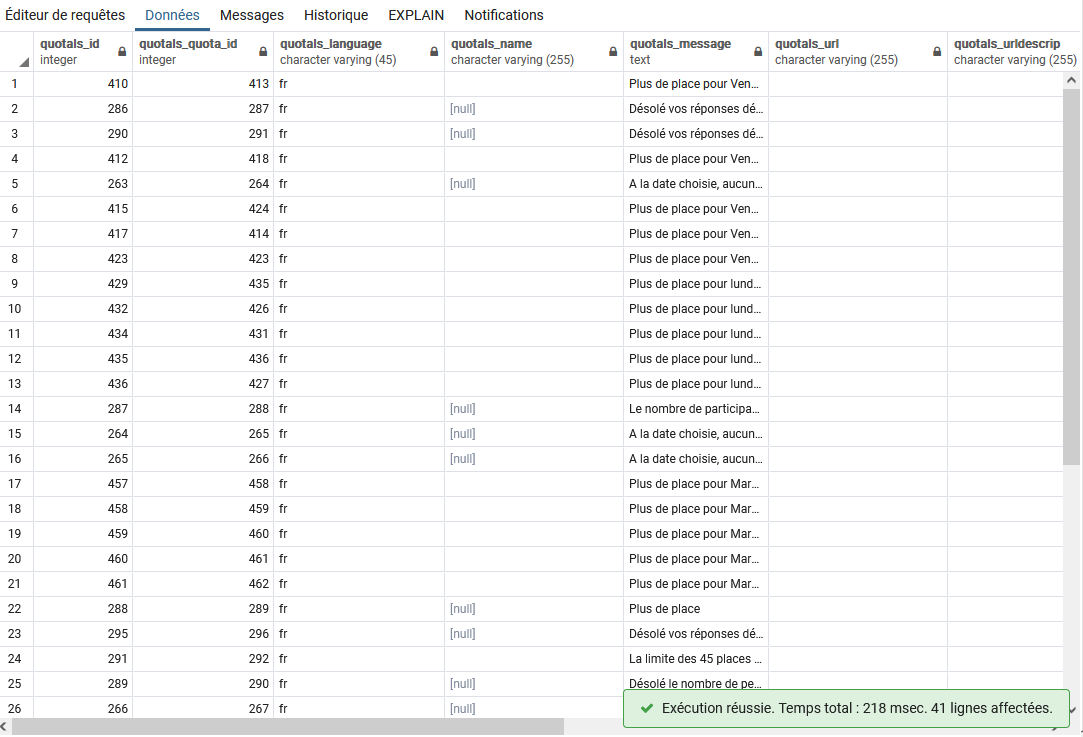Click the lock icon in quotals_id header
Viewport: 1083px width, 737px height.
tap(122, 52)
